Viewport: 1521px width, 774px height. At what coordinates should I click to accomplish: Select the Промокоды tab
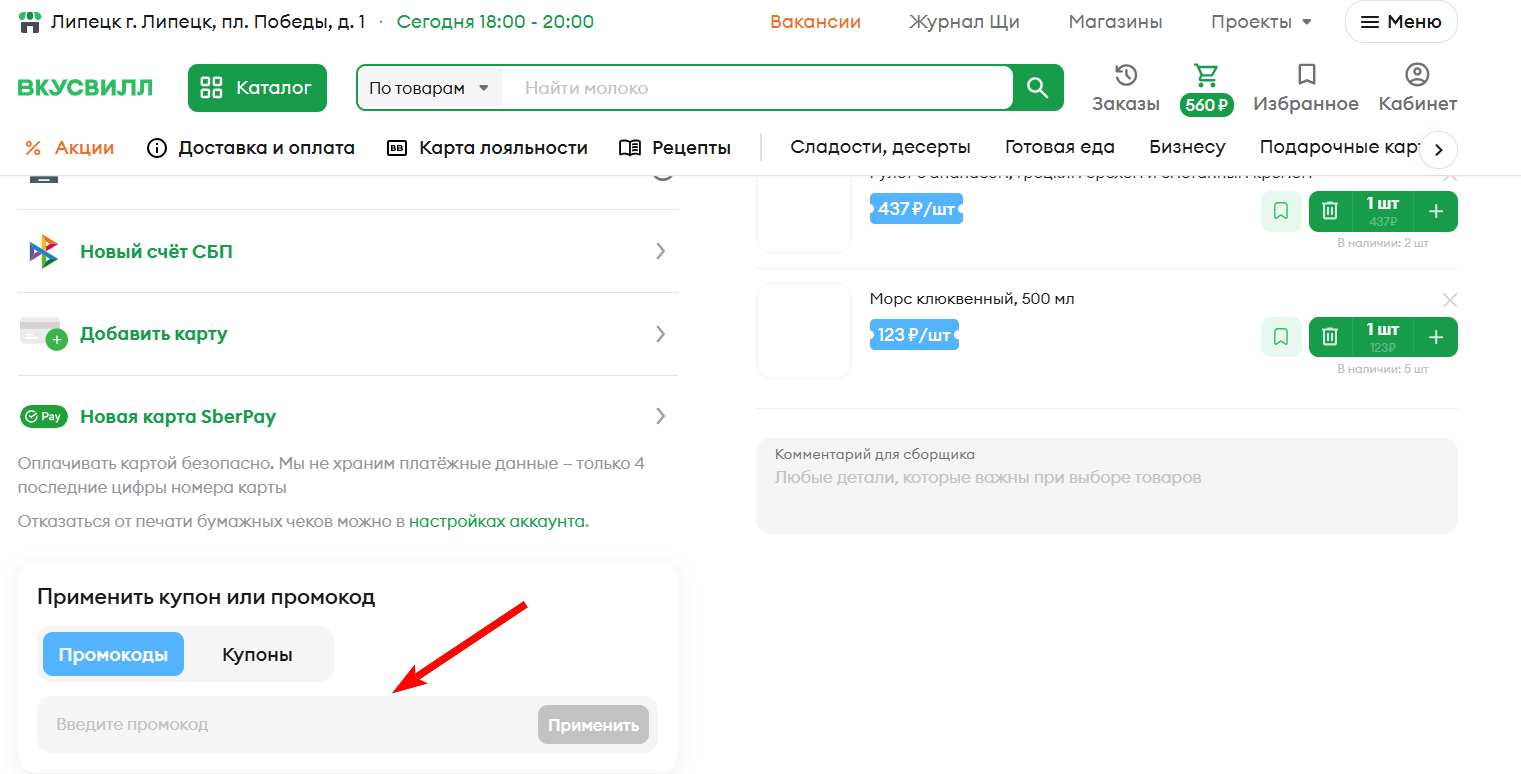(113, 655)
